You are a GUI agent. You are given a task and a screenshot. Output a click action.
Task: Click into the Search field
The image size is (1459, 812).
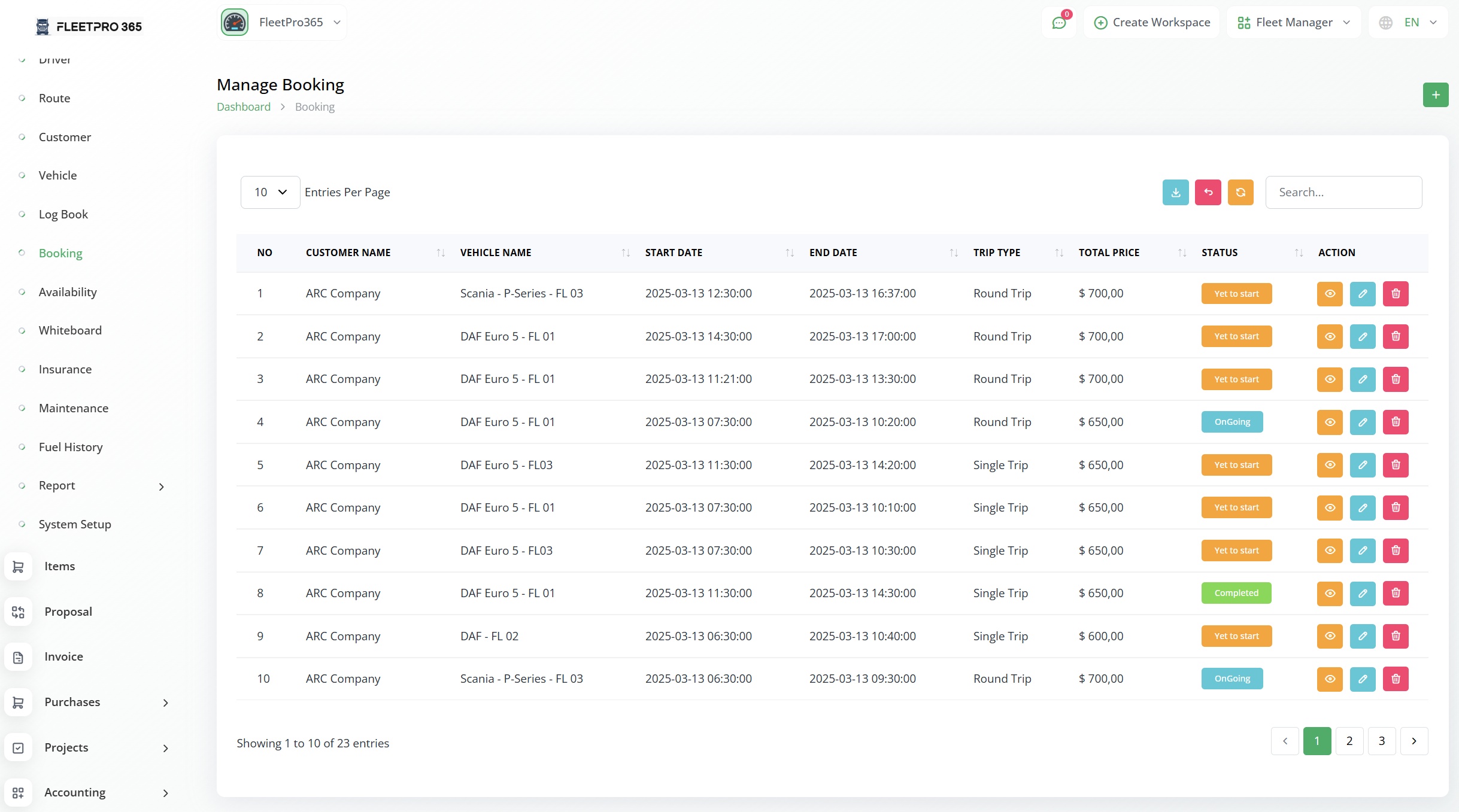click(x=1343, y=192)
